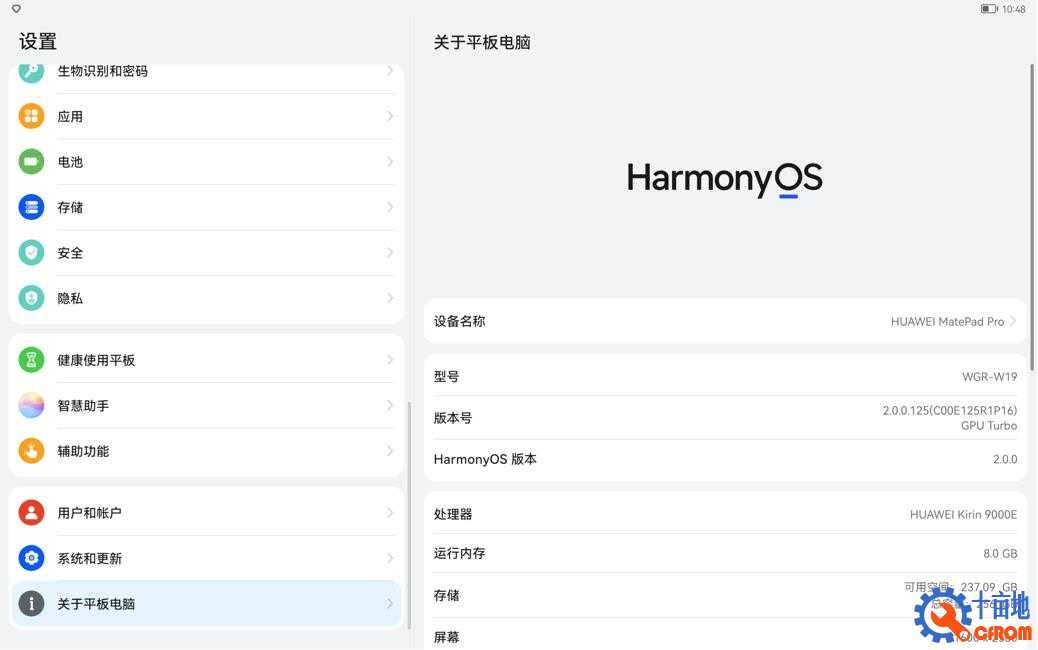Check the battery indicator in status bar
Screen dimensions: 1038x650
989,9
